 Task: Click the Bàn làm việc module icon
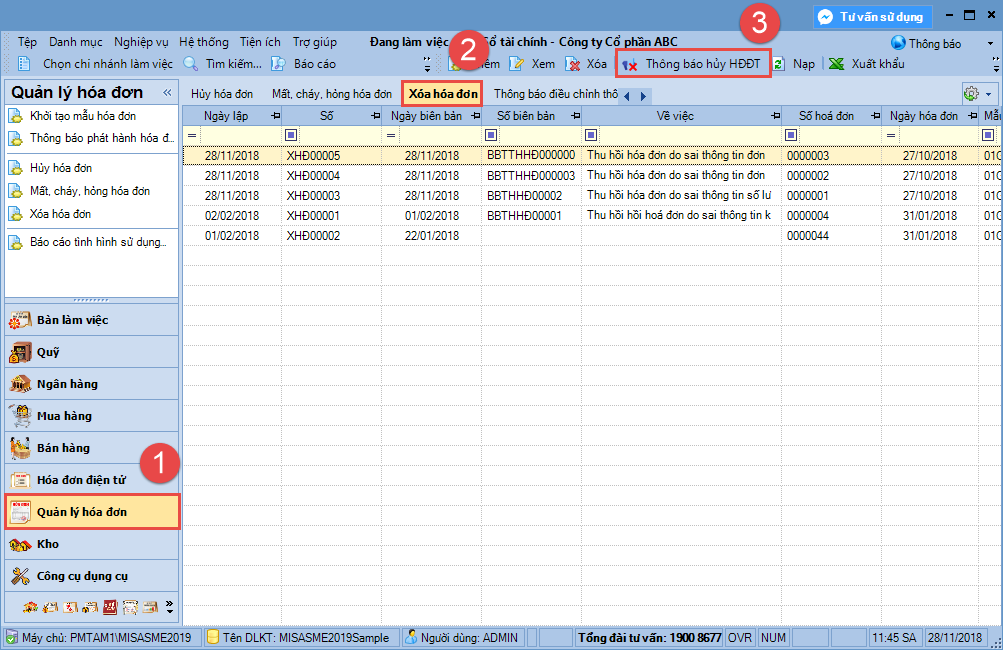(x=20, y=320)
